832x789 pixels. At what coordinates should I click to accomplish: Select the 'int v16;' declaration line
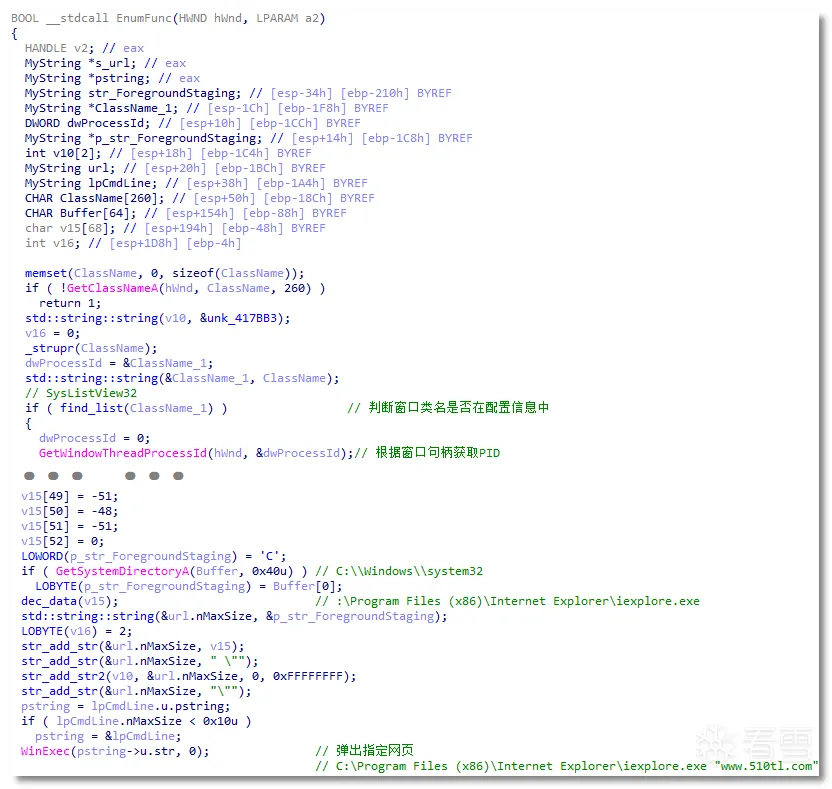(133, 243)
